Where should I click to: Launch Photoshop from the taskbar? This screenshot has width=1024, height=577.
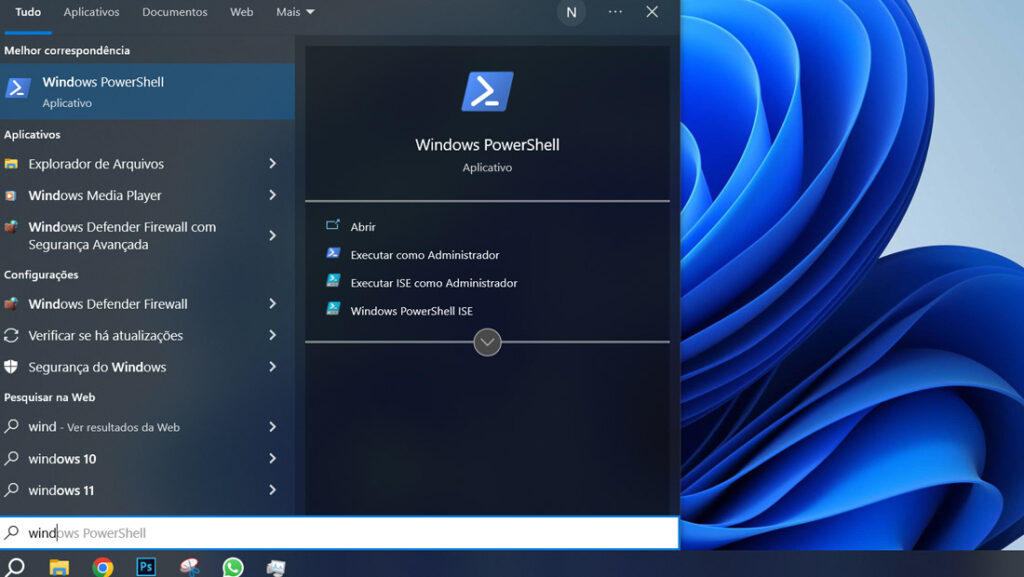[146, 567]
